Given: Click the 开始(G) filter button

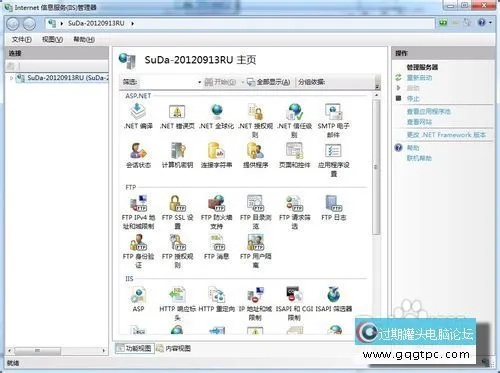Looking at the screenshot, I should (220, 82).
